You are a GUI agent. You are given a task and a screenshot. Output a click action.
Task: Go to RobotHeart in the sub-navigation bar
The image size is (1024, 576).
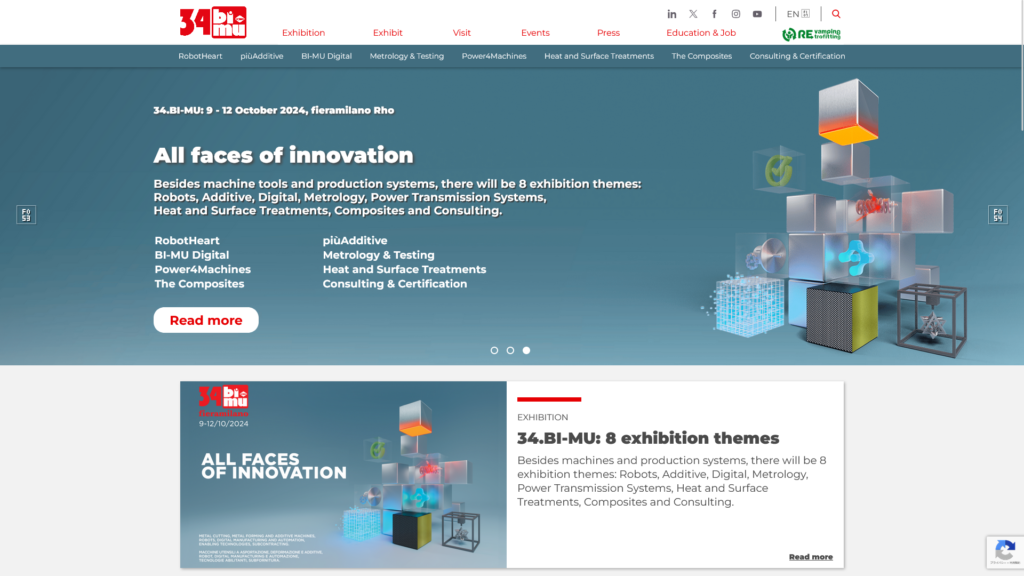[x=200, y=56]
